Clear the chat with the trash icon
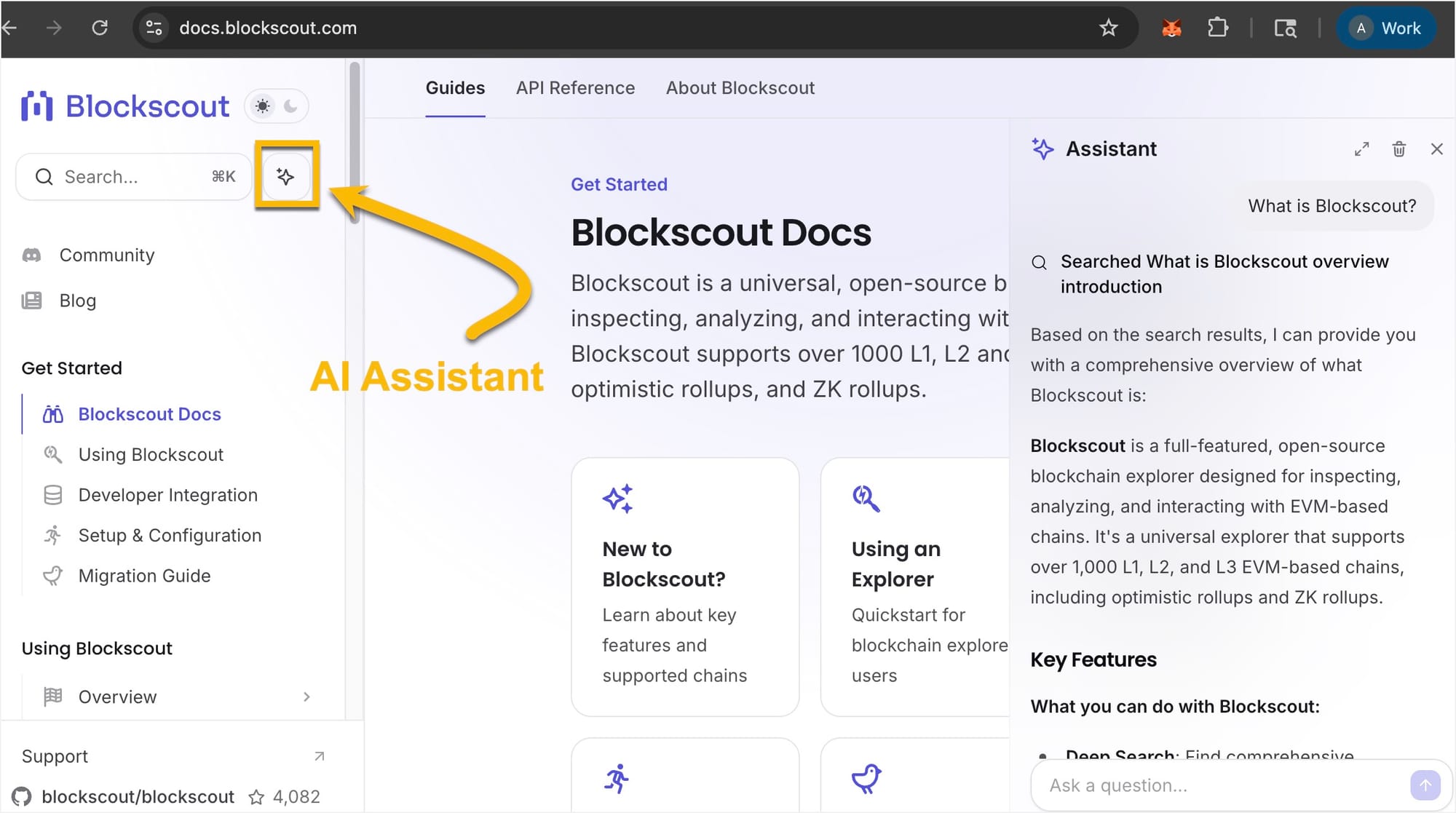The image size is (1456, 813). pos(1398,148)
